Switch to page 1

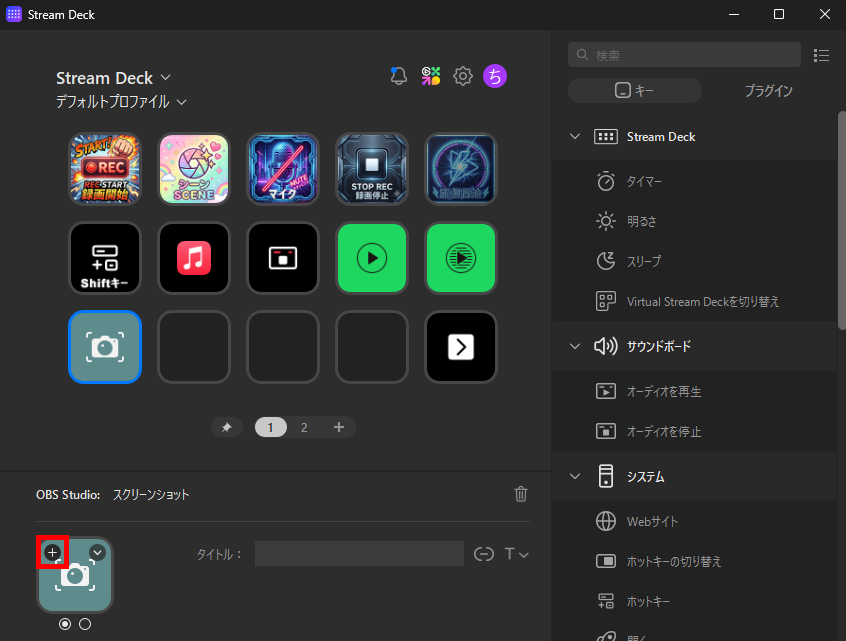coord(270,427)
